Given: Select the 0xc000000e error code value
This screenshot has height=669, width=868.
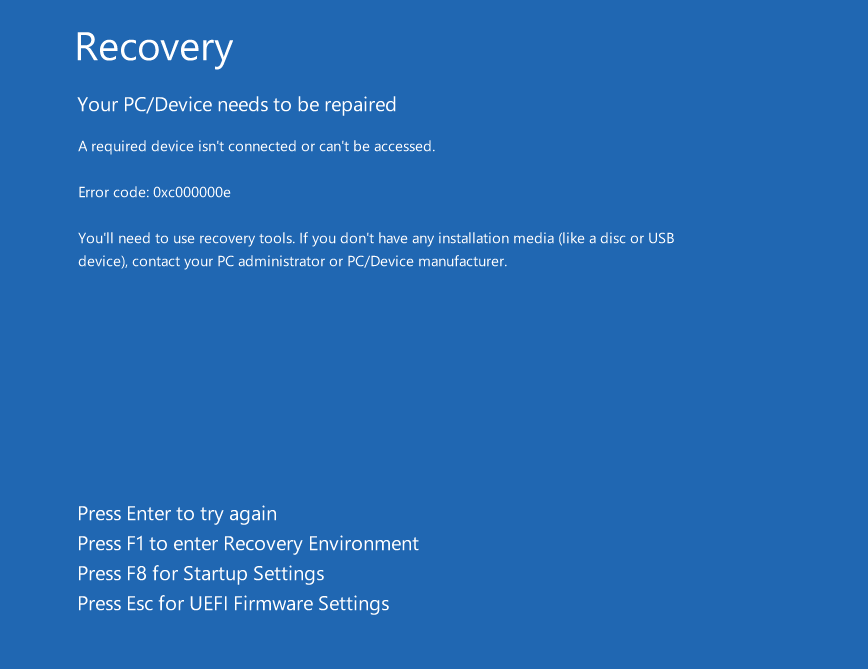Looking at the screenshot, I should click(x=192, y=192).
